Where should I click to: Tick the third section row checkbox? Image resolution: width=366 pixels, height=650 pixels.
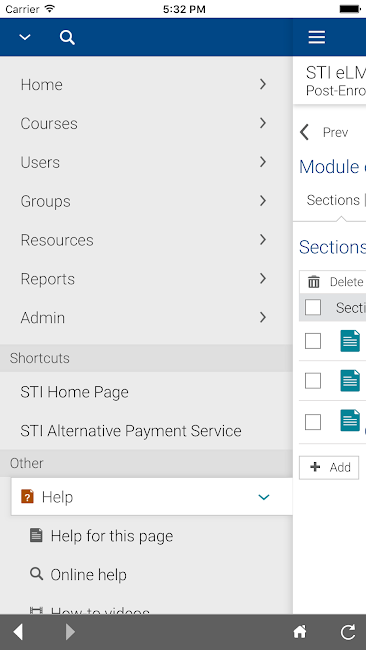click(313, 422)
